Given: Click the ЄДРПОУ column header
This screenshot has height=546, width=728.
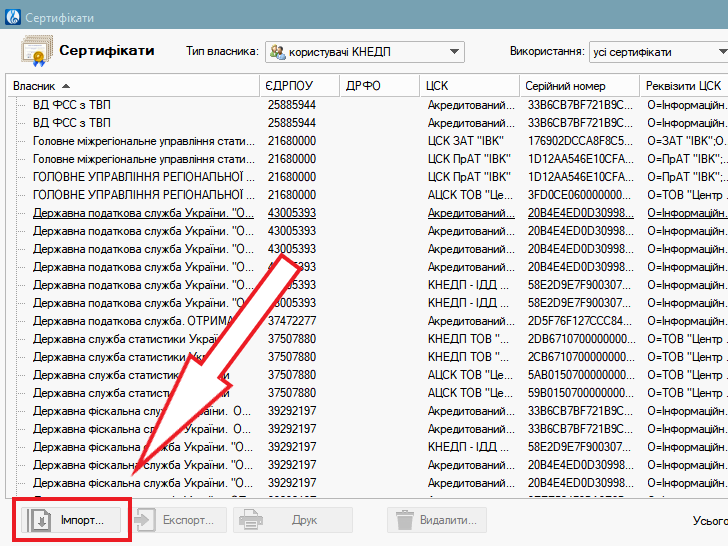Looking at the screenshot, I should pyautogui.click(x=300, y=86).
